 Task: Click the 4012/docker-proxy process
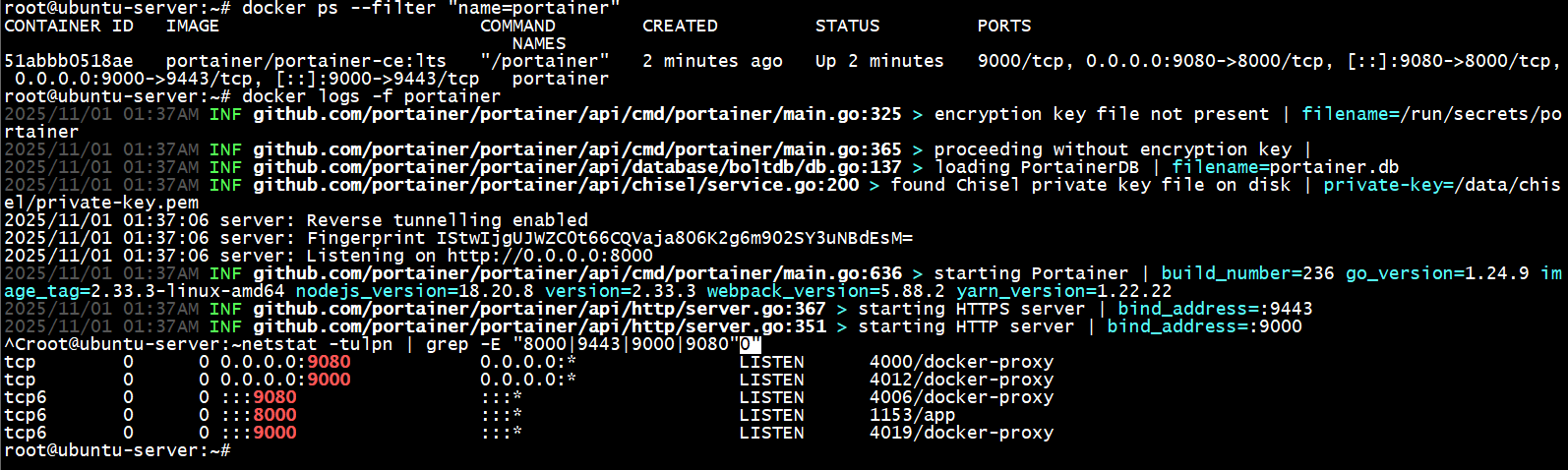(961, 380)
